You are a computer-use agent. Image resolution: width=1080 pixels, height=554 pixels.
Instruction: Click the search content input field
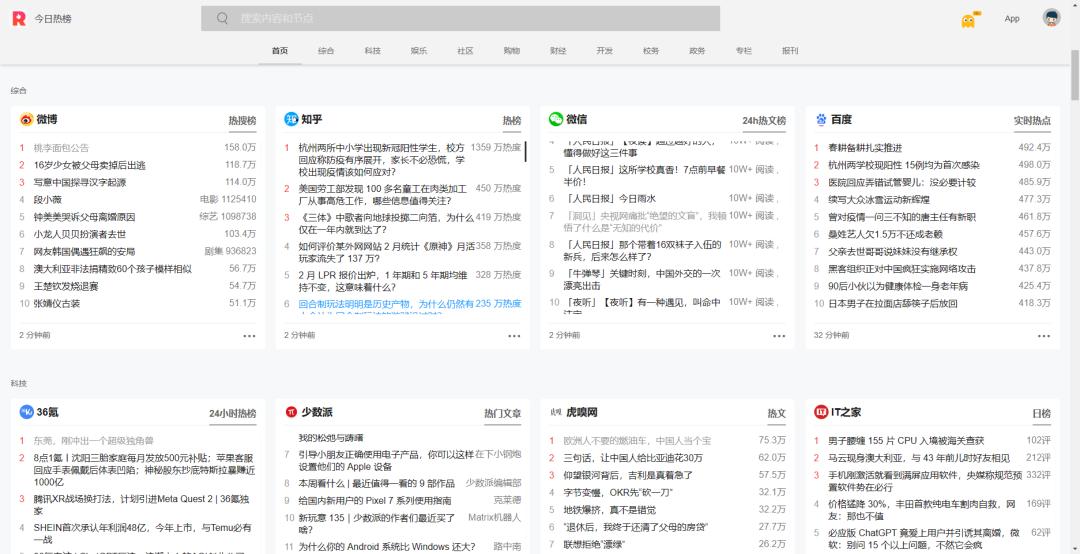click(x=461, y=19)
